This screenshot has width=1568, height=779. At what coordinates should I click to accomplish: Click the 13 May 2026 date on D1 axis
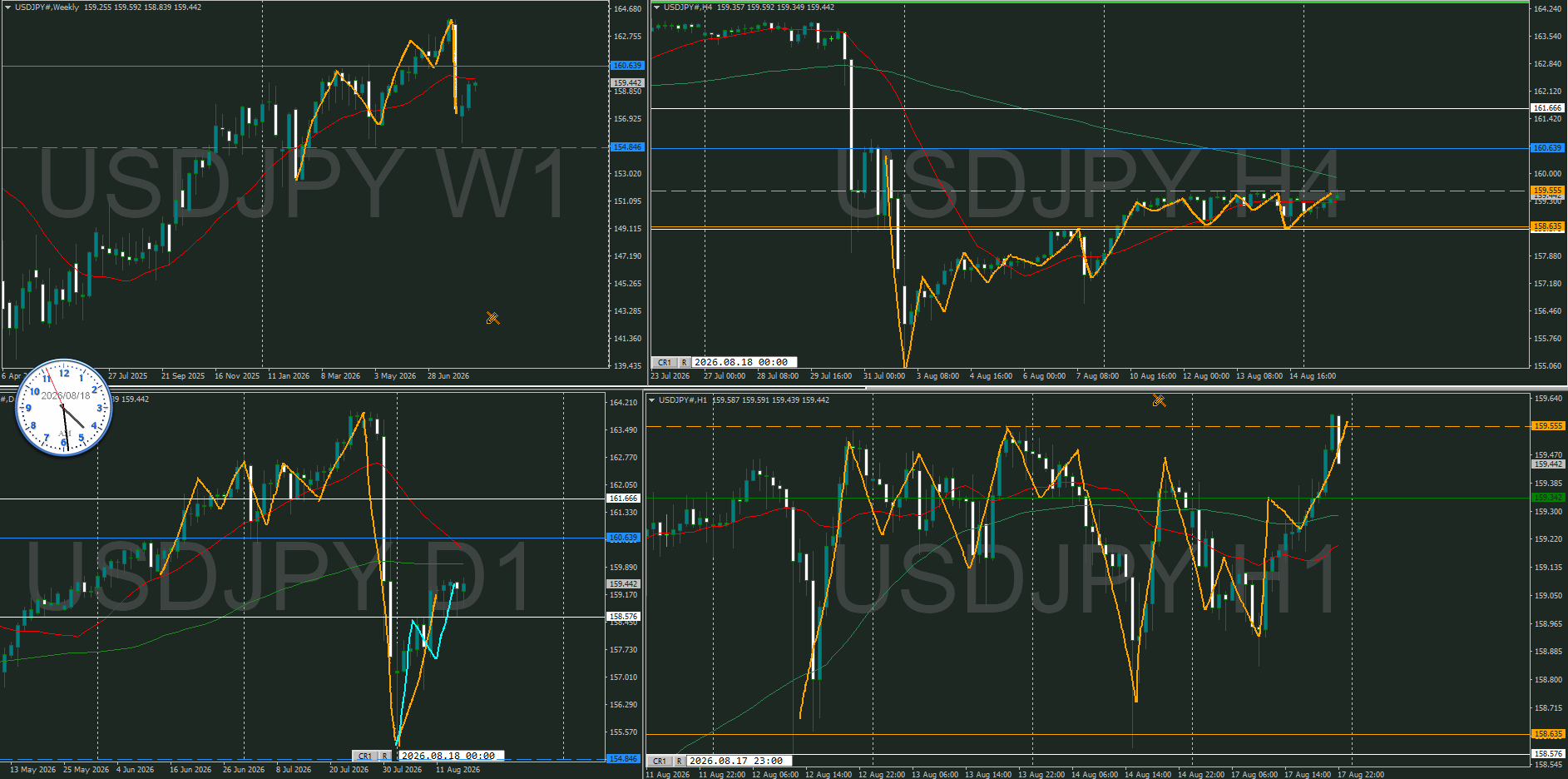point(32,770)
